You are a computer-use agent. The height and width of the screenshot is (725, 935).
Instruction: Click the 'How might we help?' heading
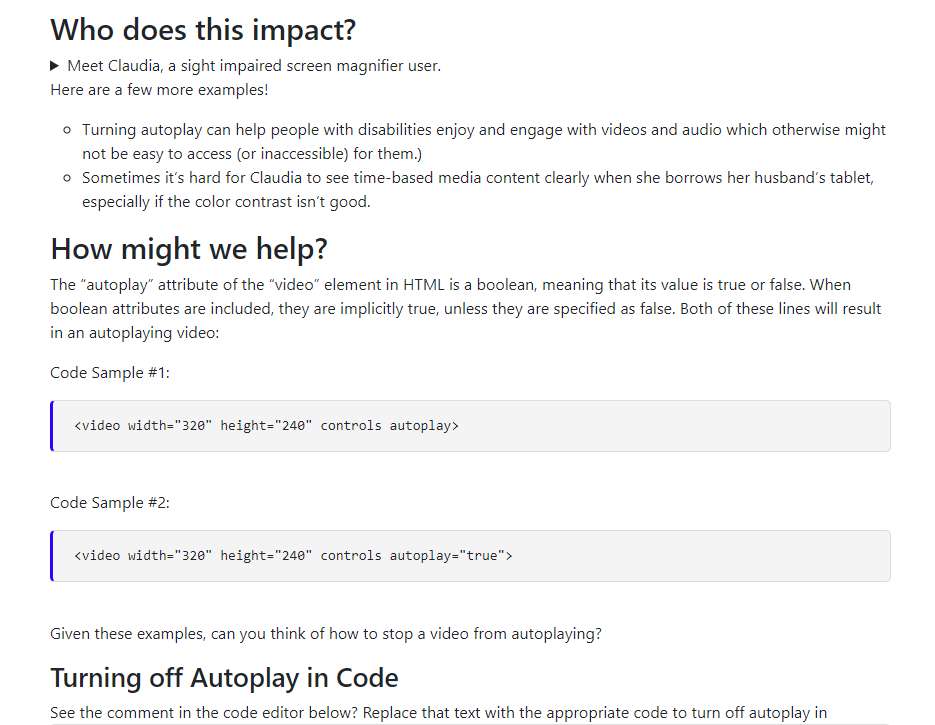click(189, 248)
